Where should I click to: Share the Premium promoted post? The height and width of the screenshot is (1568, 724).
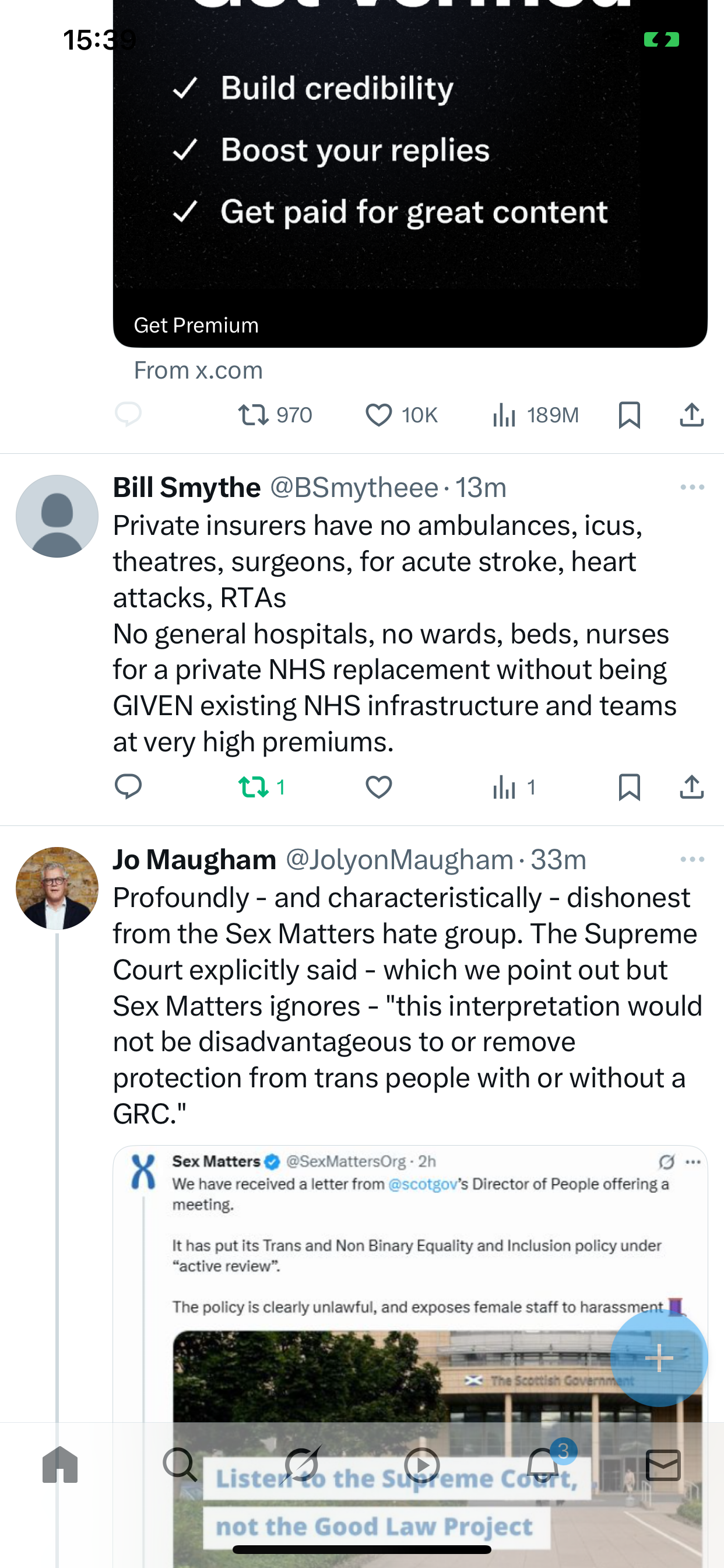pyautogui.click(x=692, y=415)
